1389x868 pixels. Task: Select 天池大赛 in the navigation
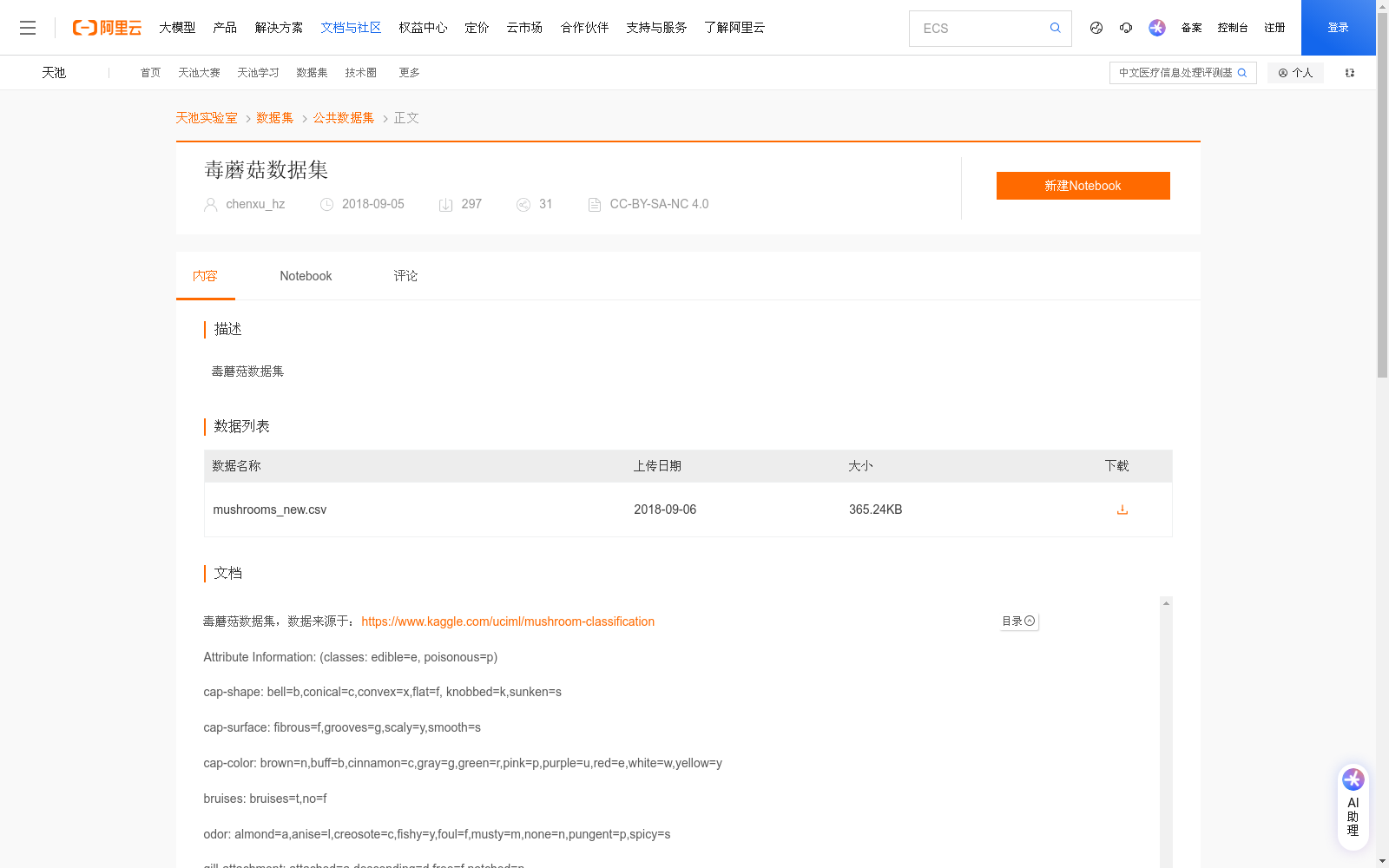199,73
